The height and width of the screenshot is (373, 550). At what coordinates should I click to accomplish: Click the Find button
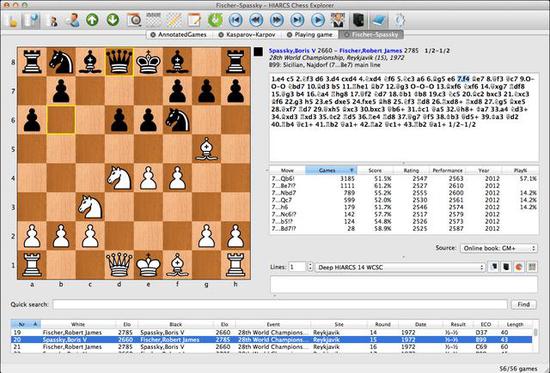[524, 305]
